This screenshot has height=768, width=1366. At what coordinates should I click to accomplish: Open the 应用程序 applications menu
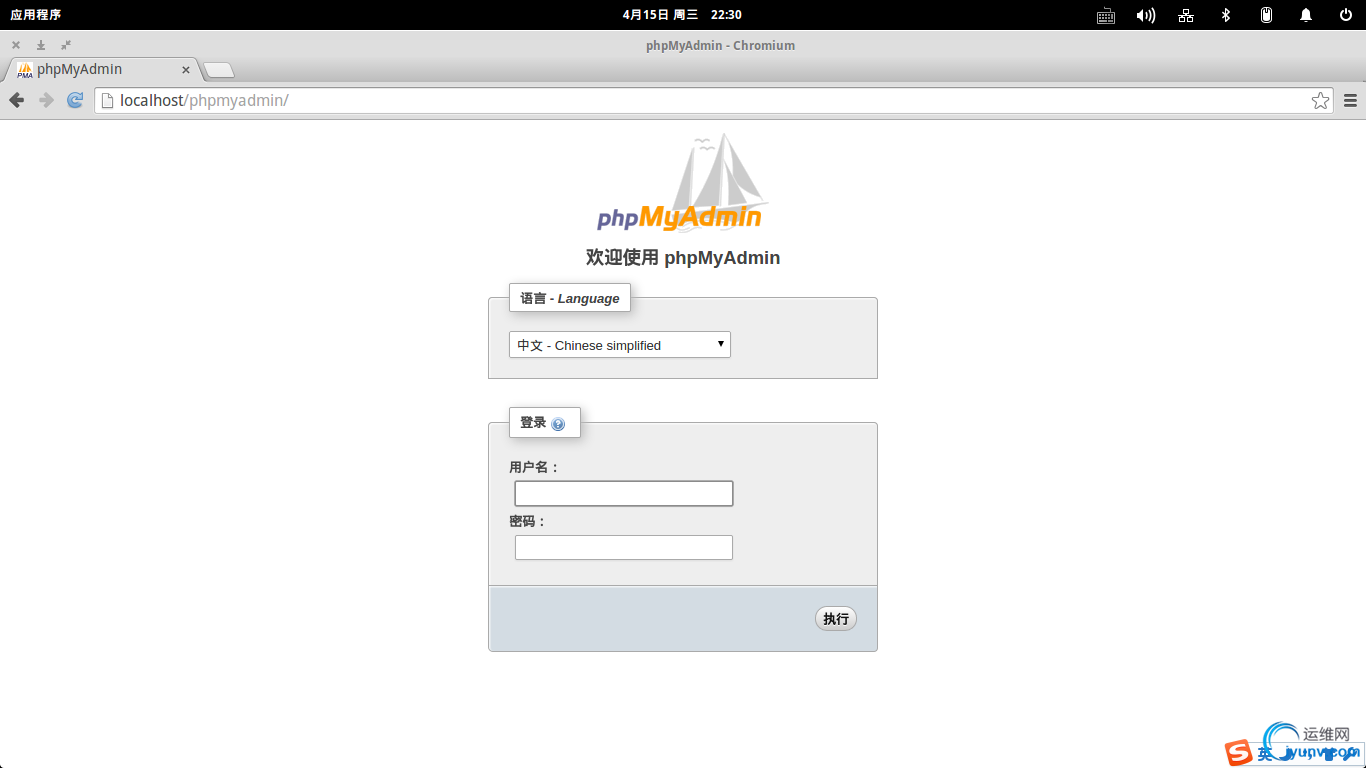click(x=36, y=15)
